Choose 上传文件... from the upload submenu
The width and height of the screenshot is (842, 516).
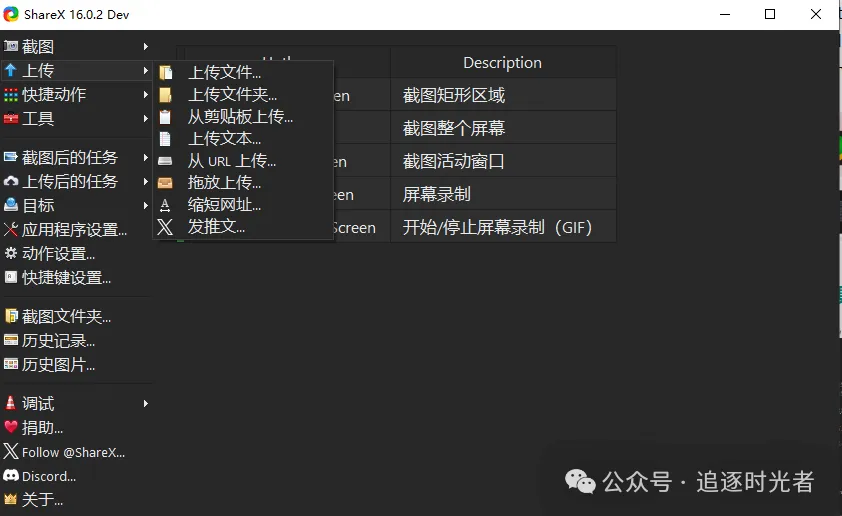[244, 72]
